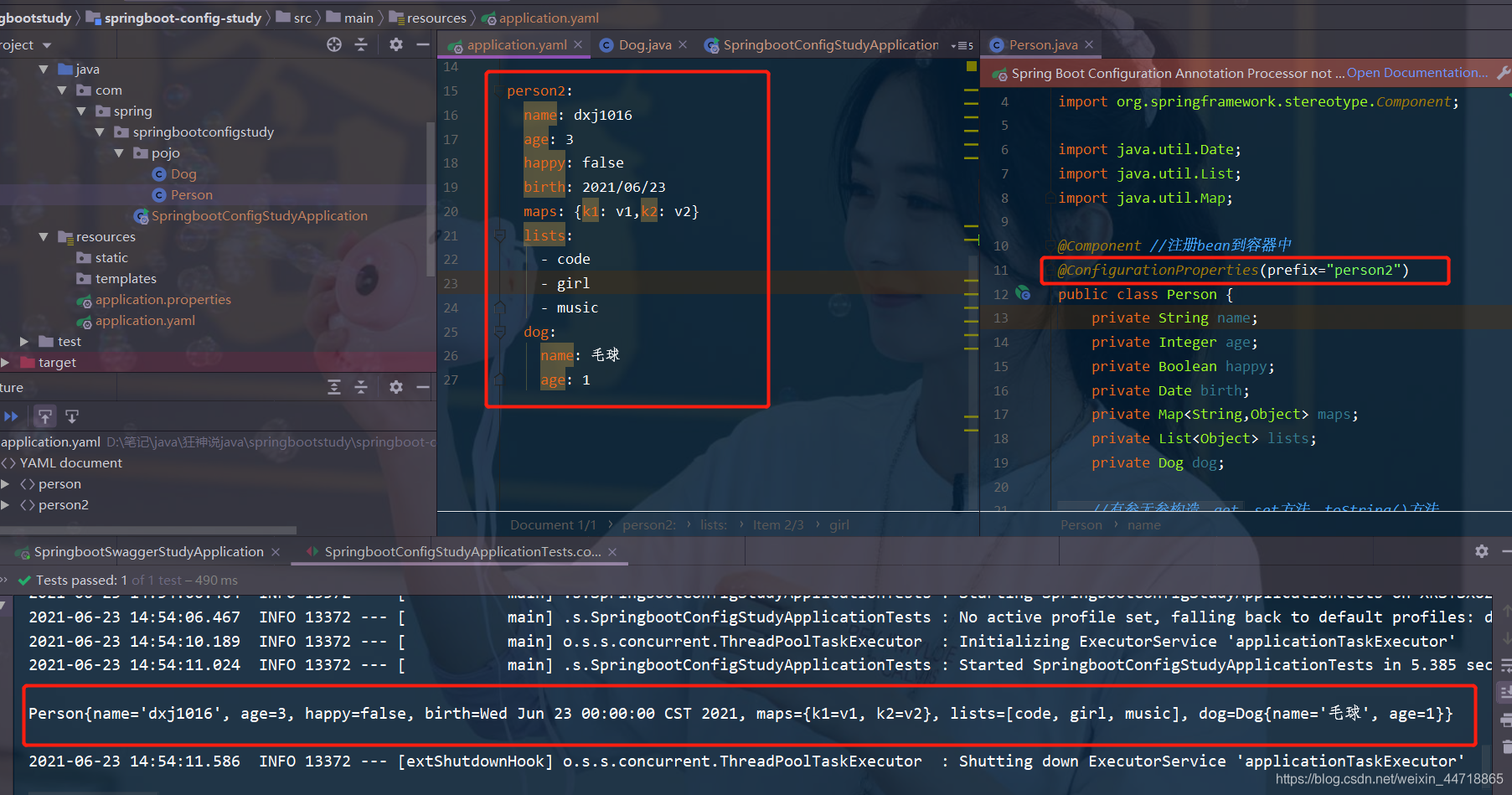Viewport: 1512px width, 795px height.
Task: Select the static folder
Action: (102, 258)
